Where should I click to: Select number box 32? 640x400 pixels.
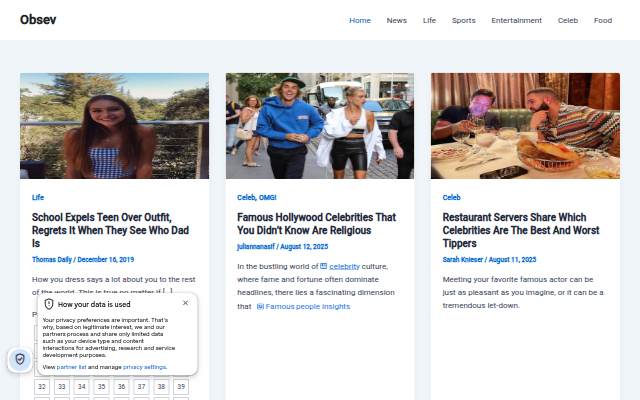[x=42, y=387]
